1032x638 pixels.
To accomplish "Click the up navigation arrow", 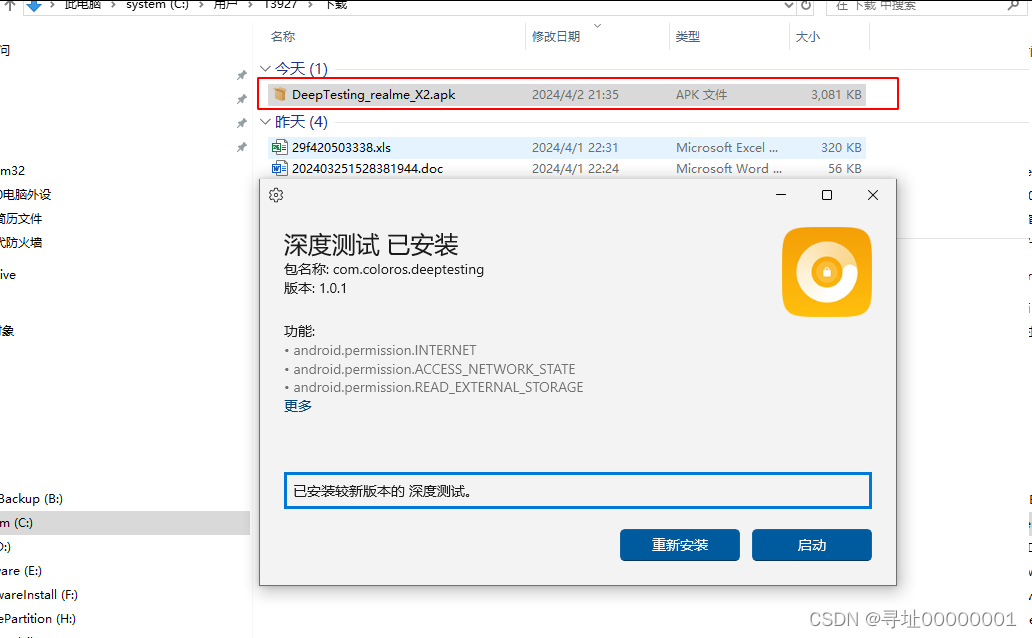I will tap(9, 5).
